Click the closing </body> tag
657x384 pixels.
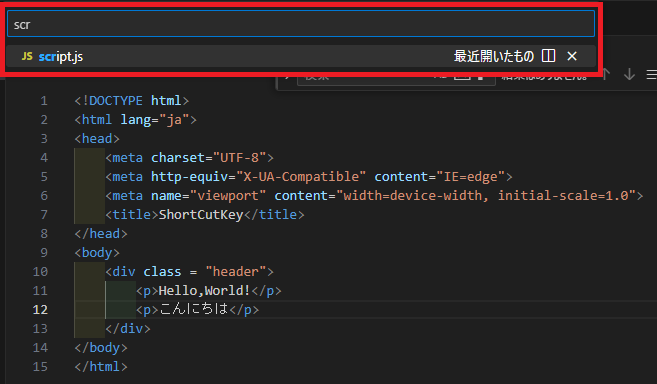point(101,348)
